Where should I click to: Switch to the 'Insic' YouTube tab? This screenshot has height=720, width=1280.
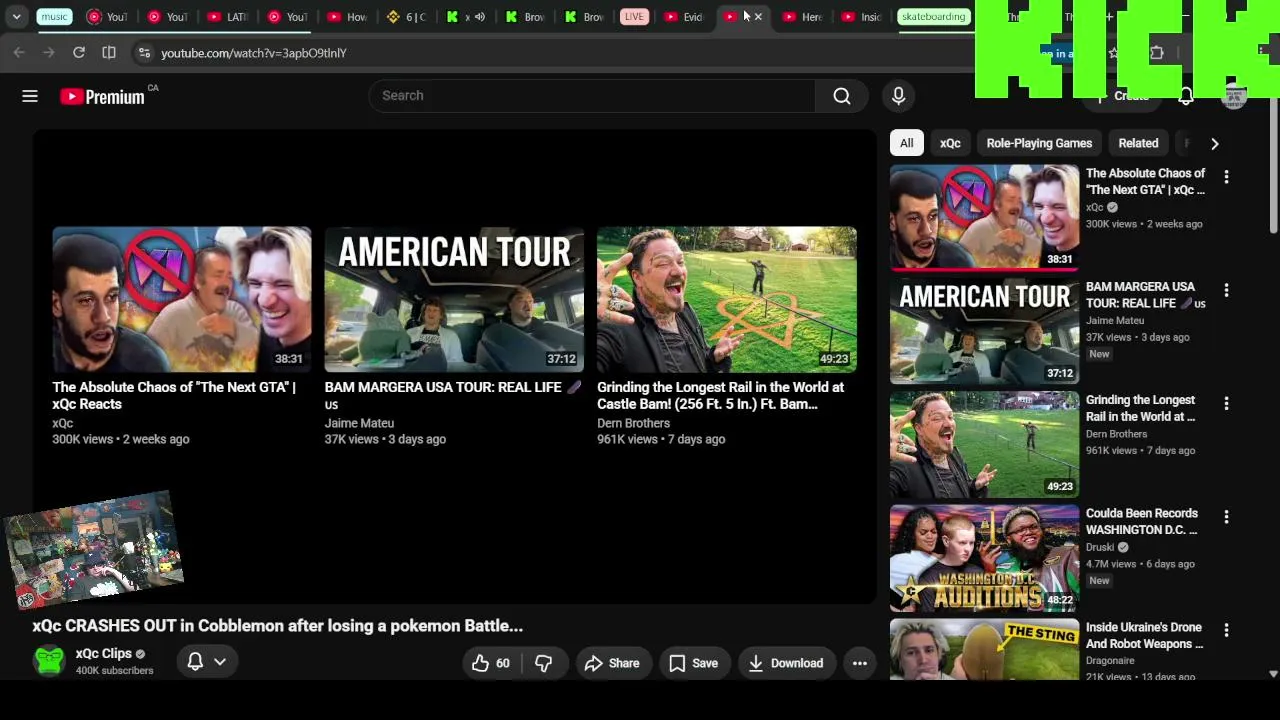tap(862, 17)
